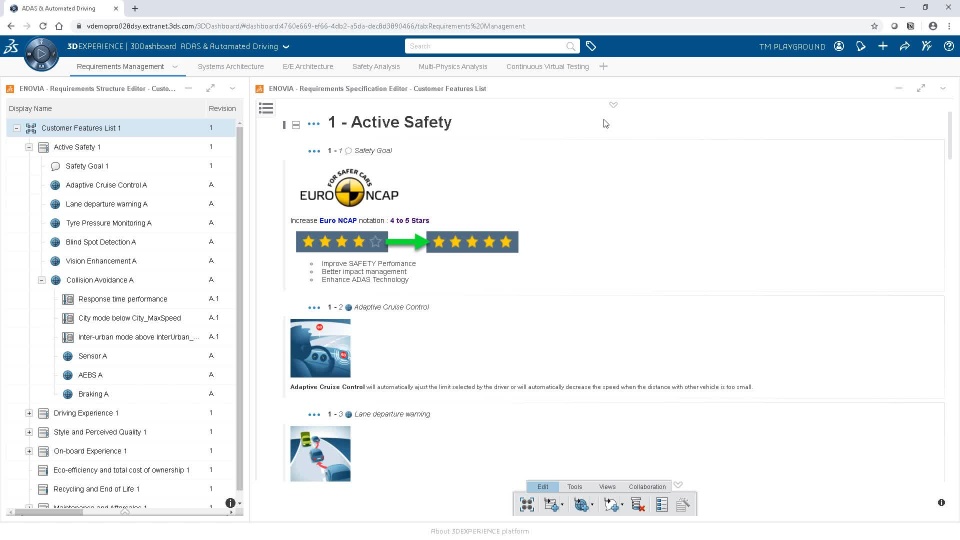Image resolution: width=960 pixels, height=540 pixels.
Task: Open the insert requirement dropdown arrow
Action: (x=592, y=505)
